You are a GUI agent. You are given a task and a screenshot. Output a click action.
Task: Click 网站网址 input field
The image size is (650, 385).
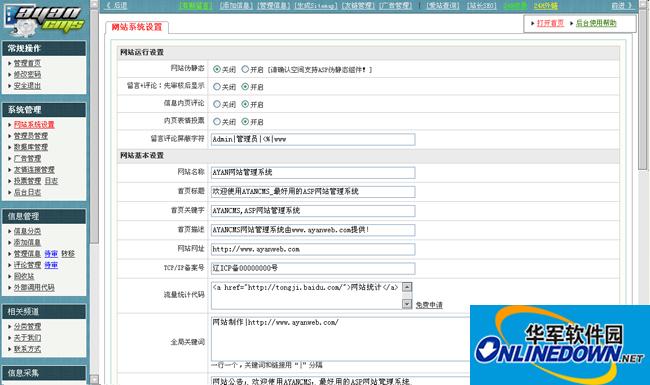(x=313, y=249)
